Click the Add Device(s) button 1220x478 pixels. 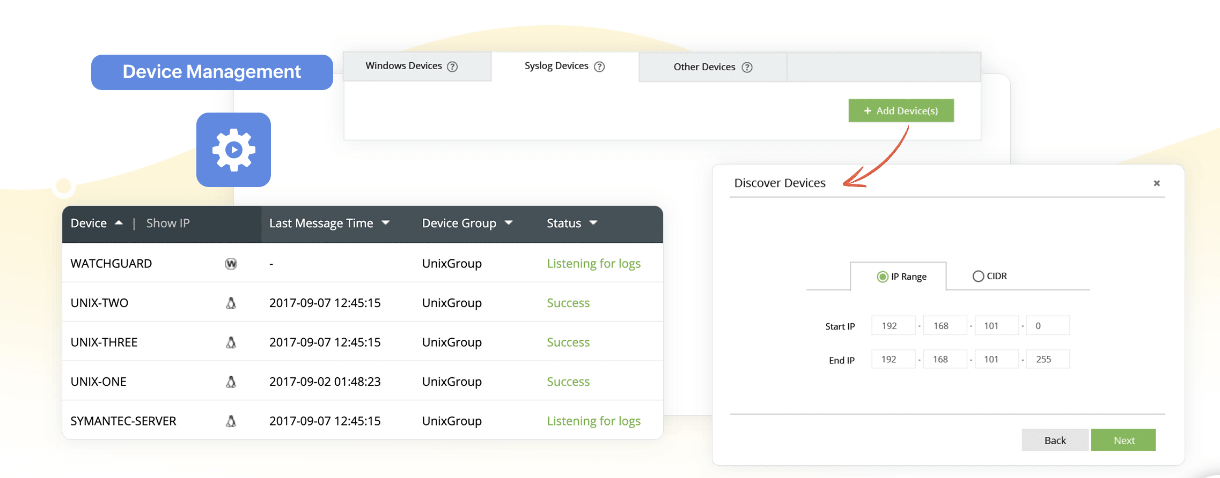(x=901, y=110)
